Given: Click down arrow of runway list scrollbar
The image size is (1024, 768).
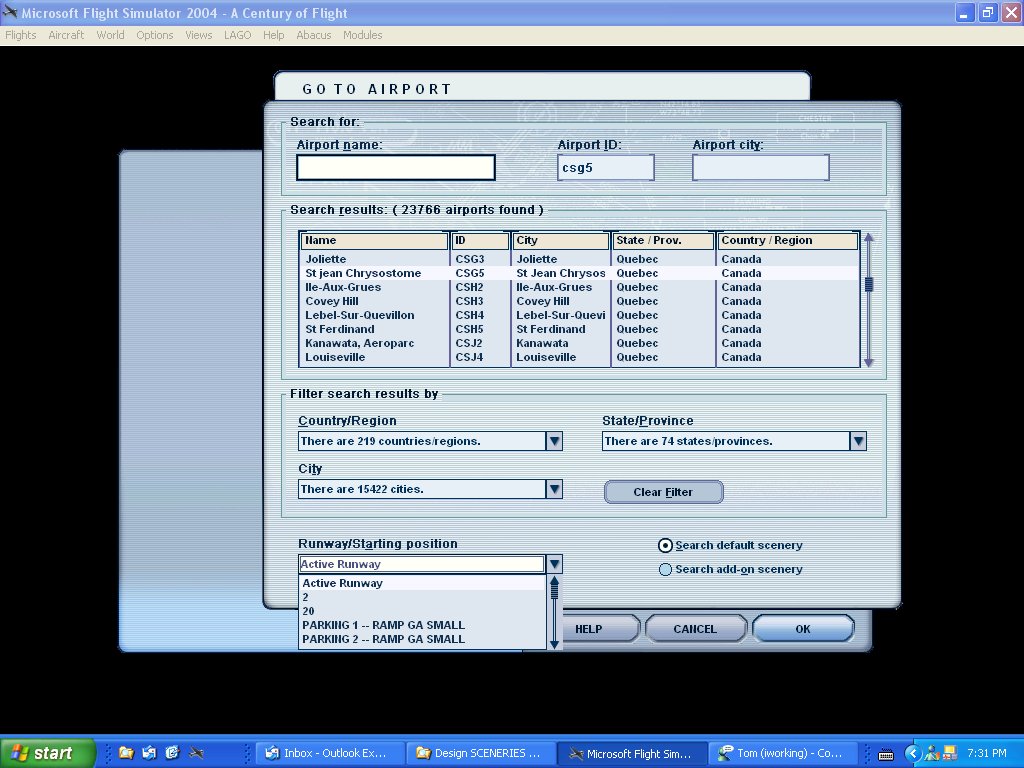Looking at the screenshot, I should pyautogui.click(x=554, y=644).
